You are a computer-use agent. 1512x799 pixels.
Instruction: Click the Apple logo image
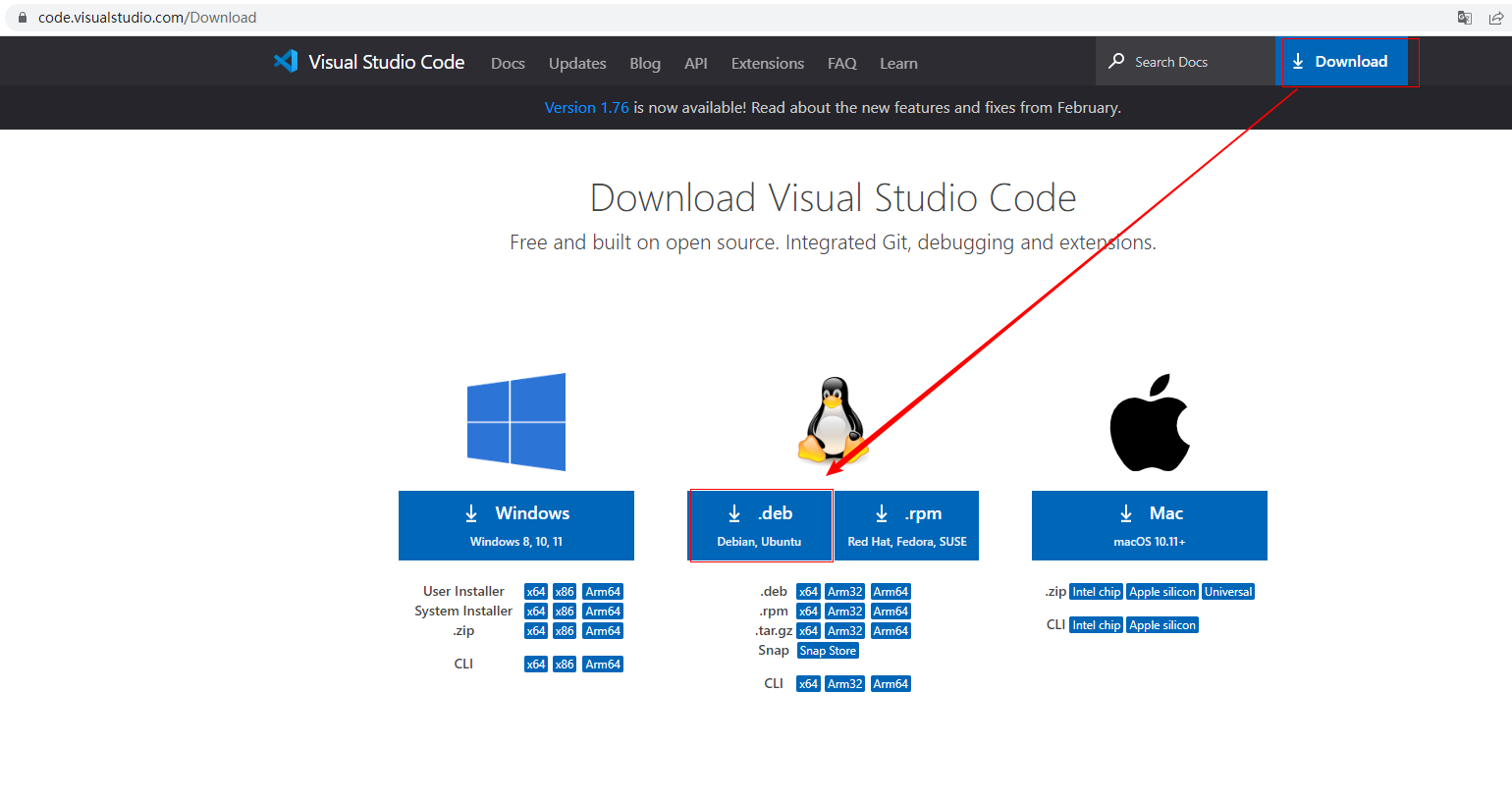(x=1150, y=422)
